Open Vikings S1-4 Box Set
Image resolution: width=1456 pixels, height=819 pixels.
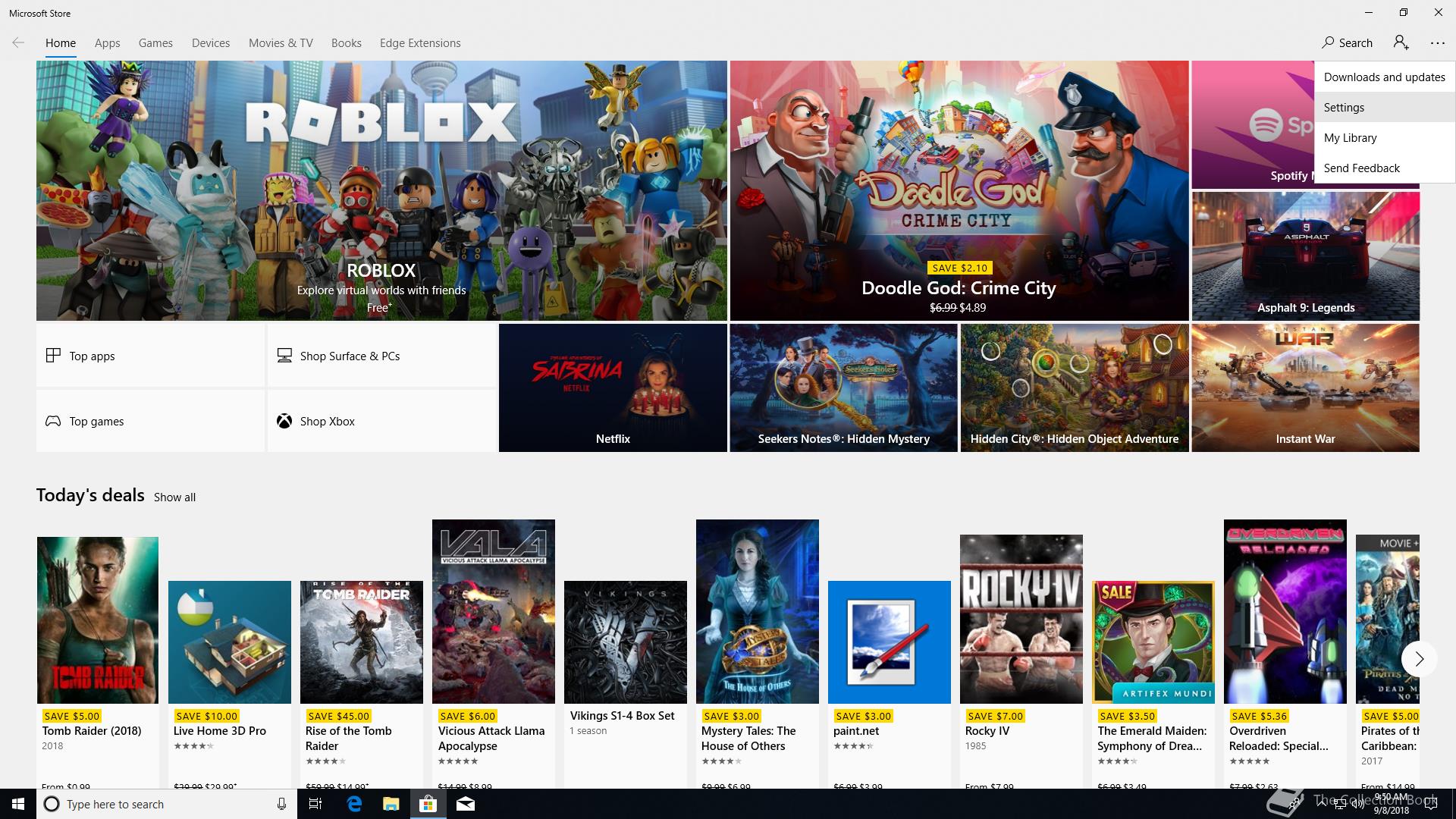626,684
